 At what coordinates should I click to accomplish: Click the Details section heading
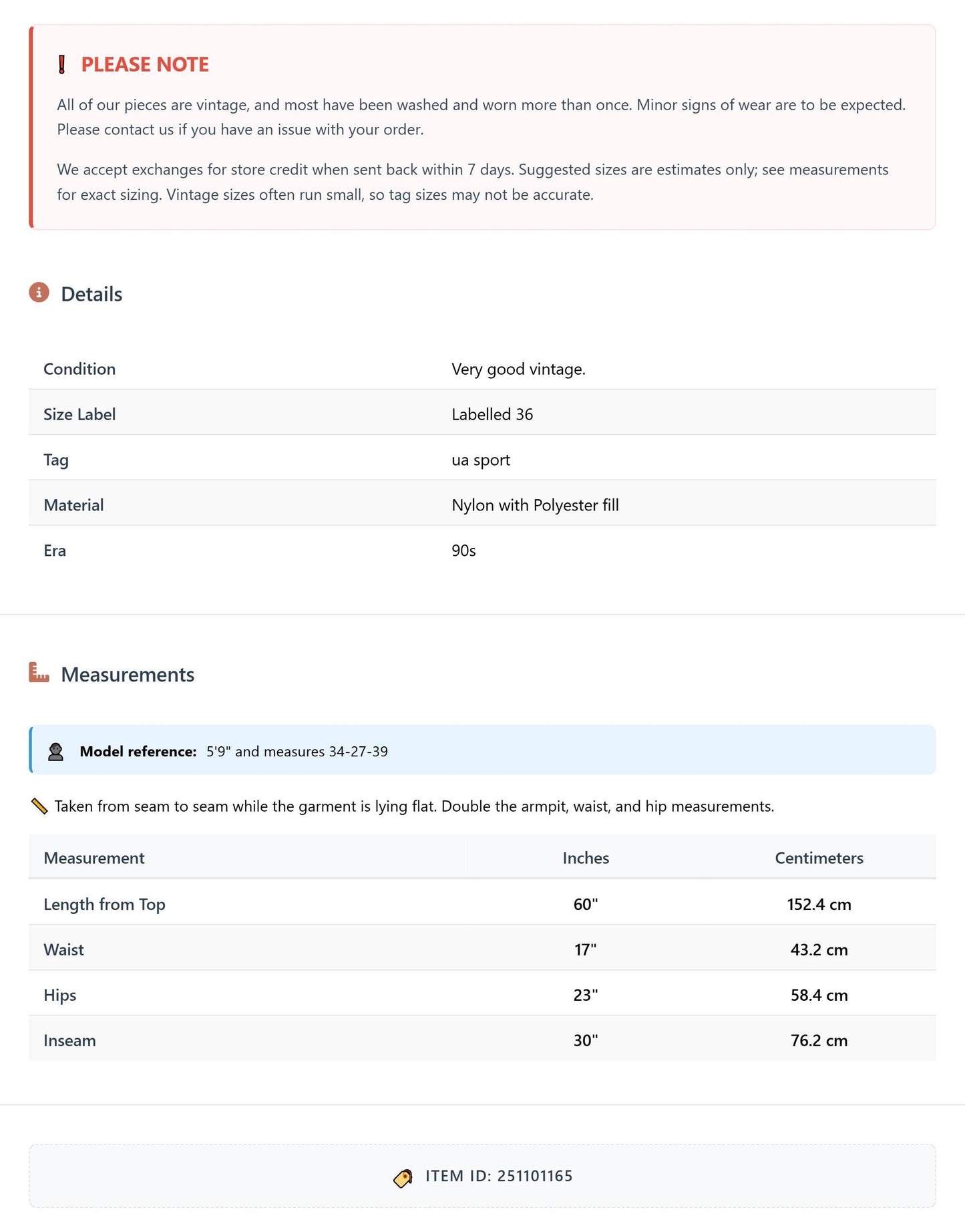(x=91, y=294)
